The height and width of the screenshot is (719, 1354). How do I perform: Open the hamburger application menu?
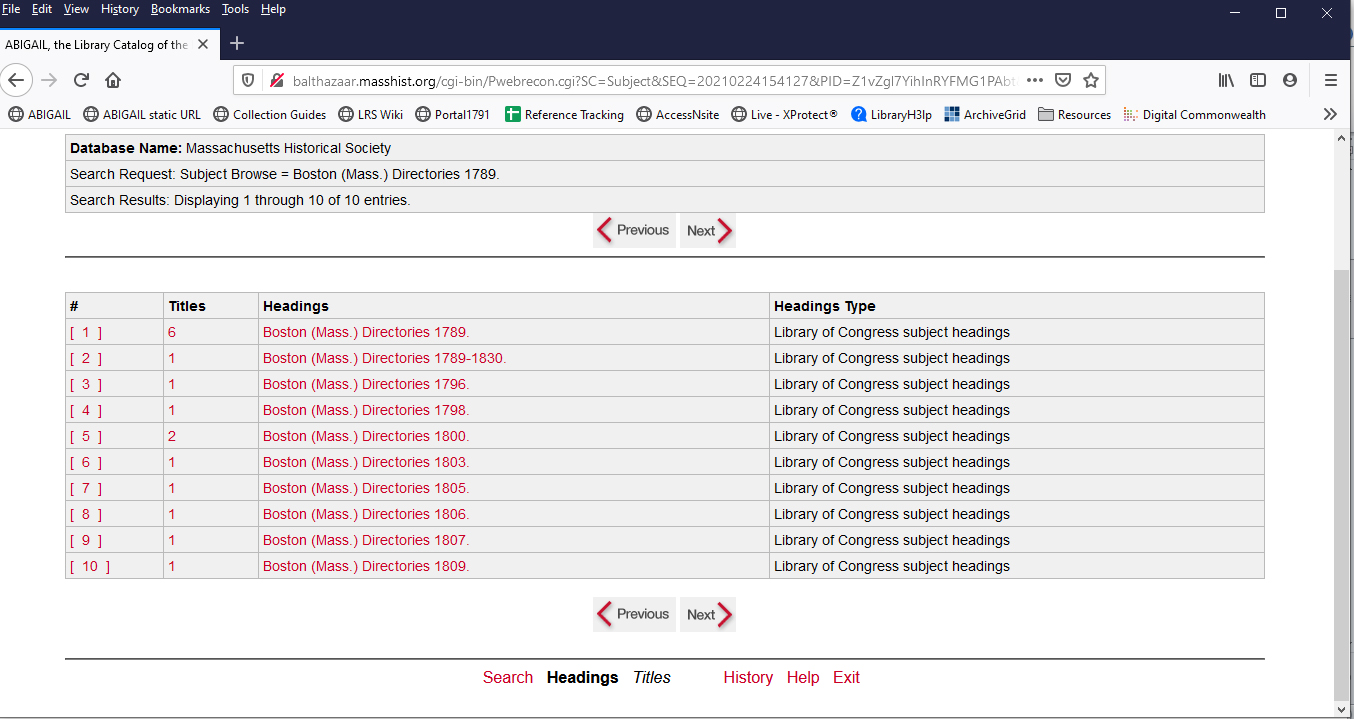point(1330,80)
